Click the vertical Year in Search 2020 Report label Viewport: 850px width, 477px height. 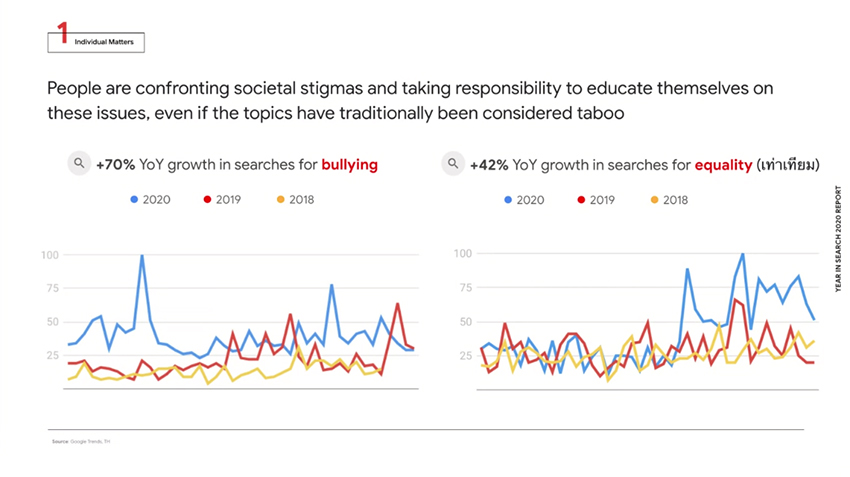[x=836, y=234]
